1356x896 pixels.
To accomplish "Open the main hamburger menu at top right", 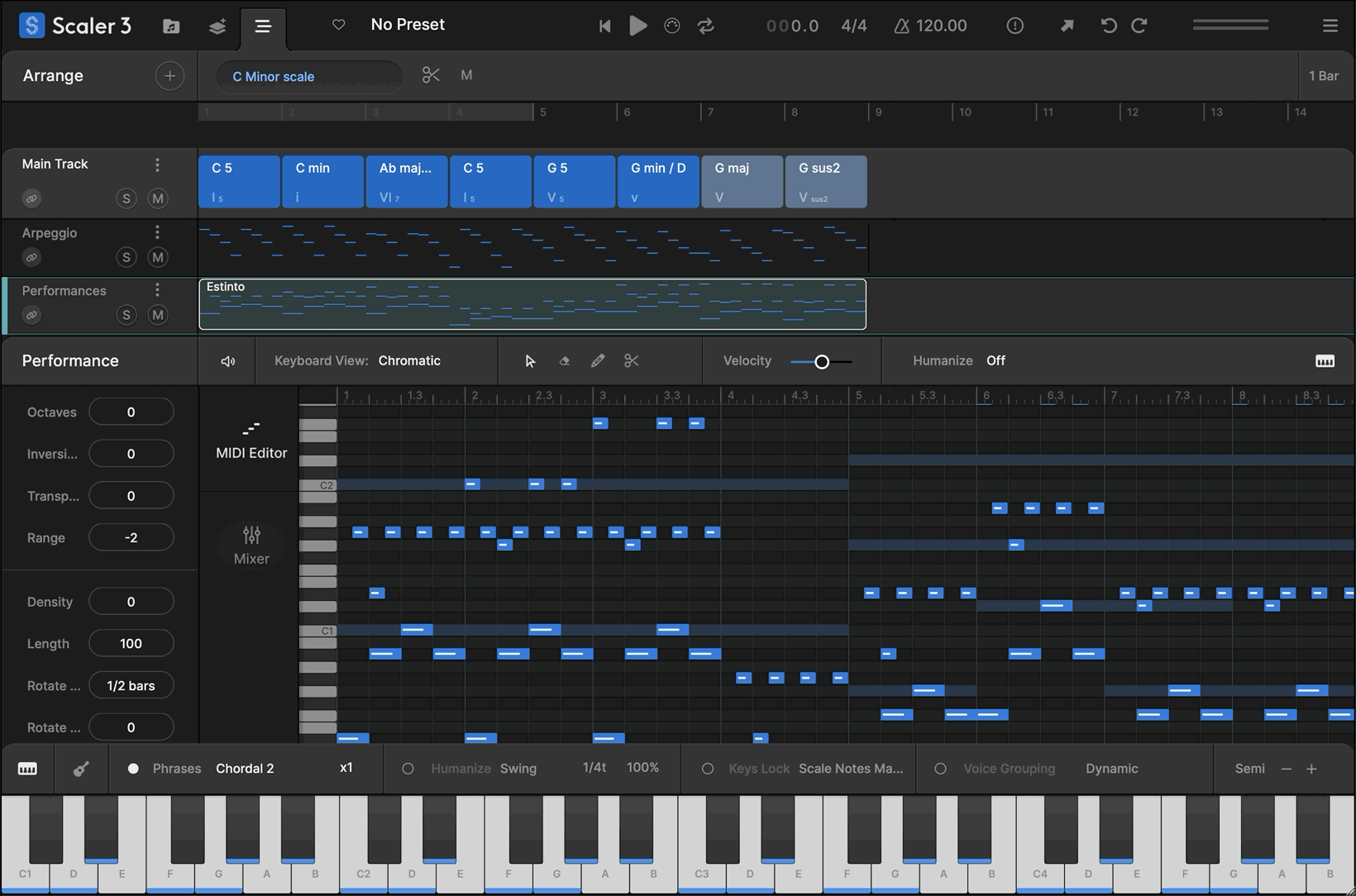I will click(x=1330, y=26).
